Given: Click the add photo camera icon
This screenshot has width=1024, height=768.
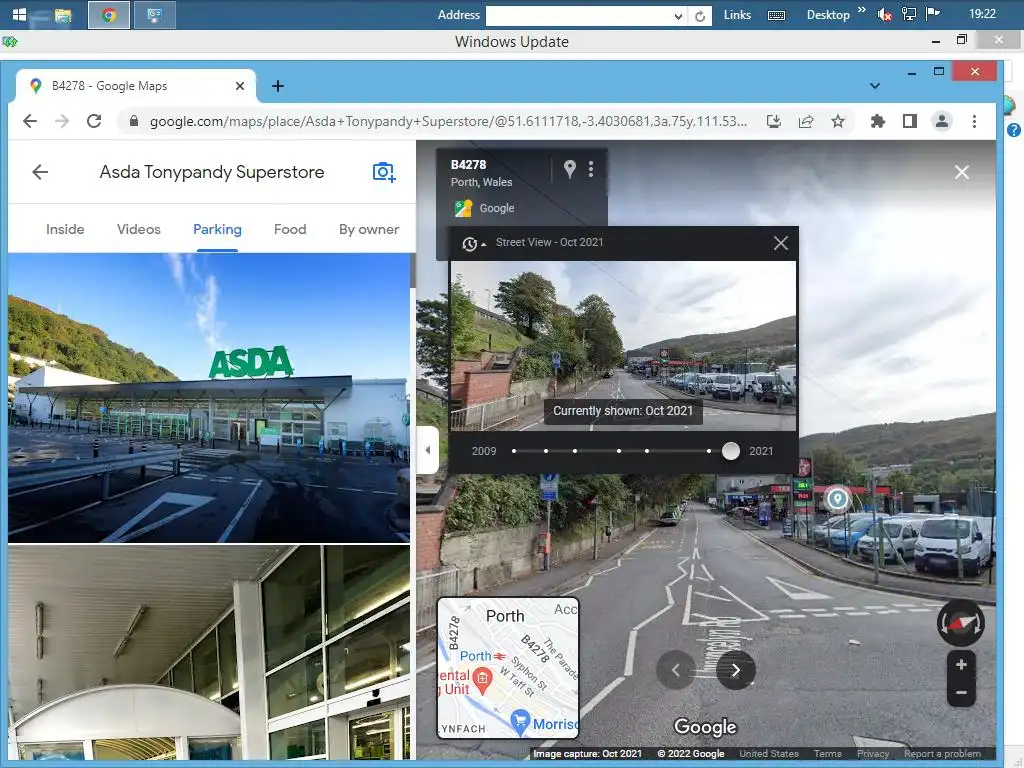Looking at the screenshot, I should pyautogui.click(x=384, y=172).
